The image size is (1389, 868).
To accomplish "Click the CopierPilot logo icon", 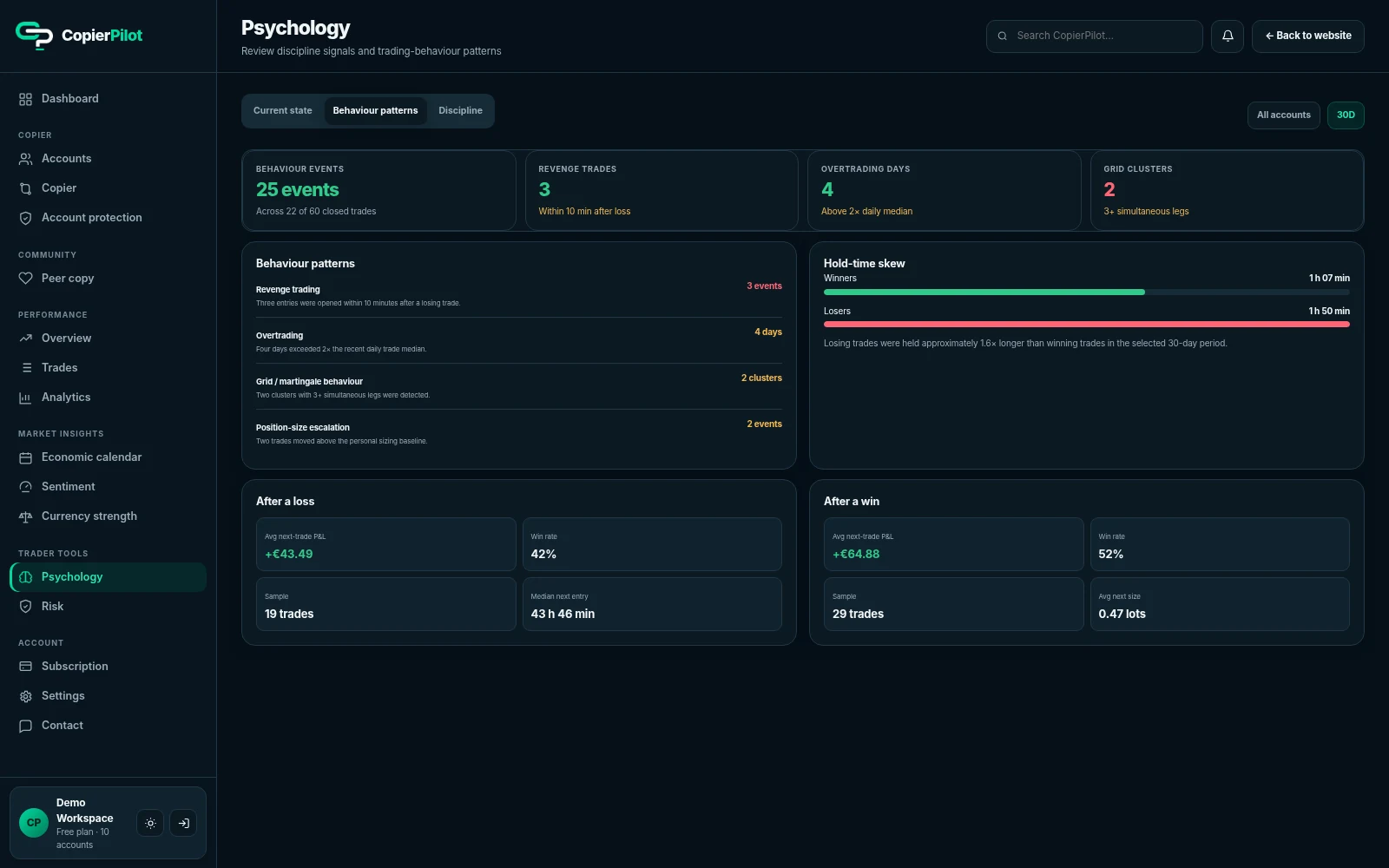I will (34, 36).
